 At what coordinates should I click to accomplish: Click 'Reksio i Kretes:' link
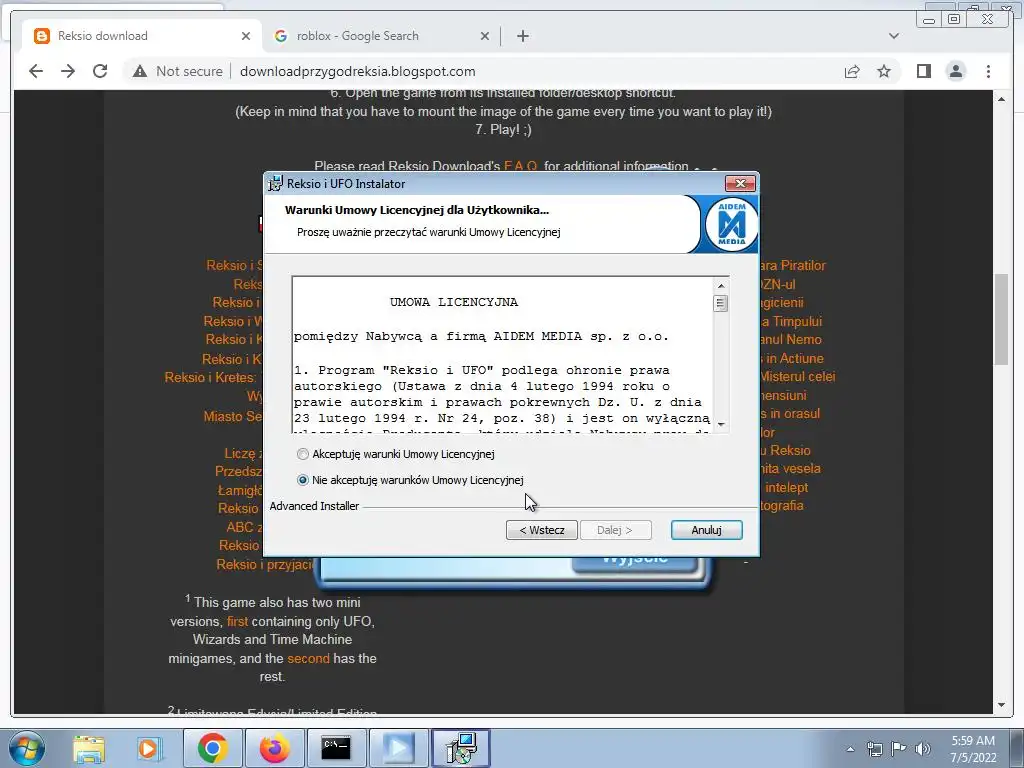pos(210,377)
